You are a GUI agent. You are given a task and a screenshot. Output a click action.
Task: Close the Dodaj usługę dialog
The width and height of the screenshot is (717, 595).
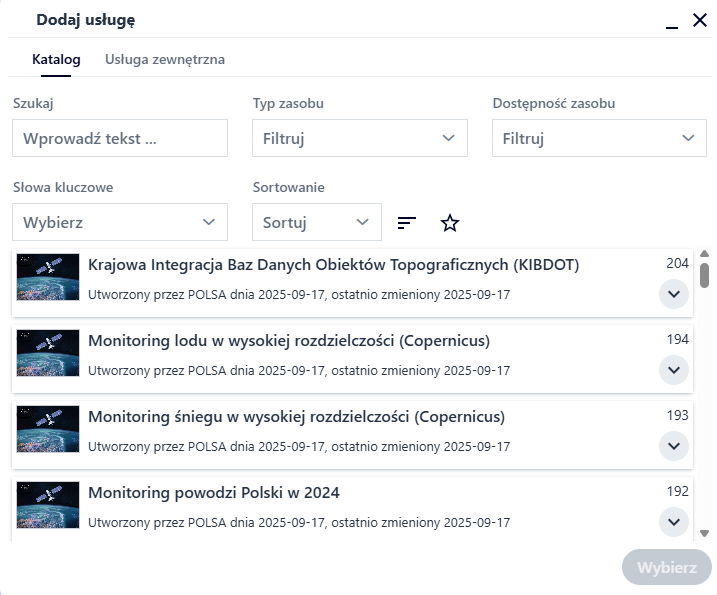click(x=700, y=20)
